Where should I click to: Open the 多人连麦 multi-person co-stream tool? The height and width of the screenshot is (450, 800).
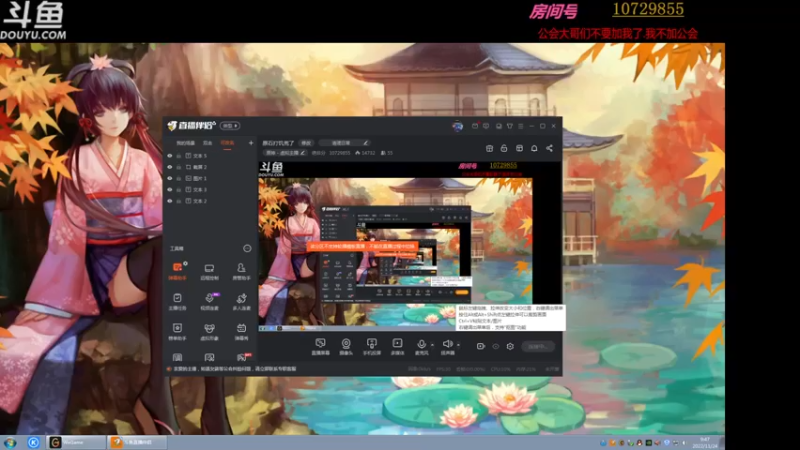click(x=241, y=302)
